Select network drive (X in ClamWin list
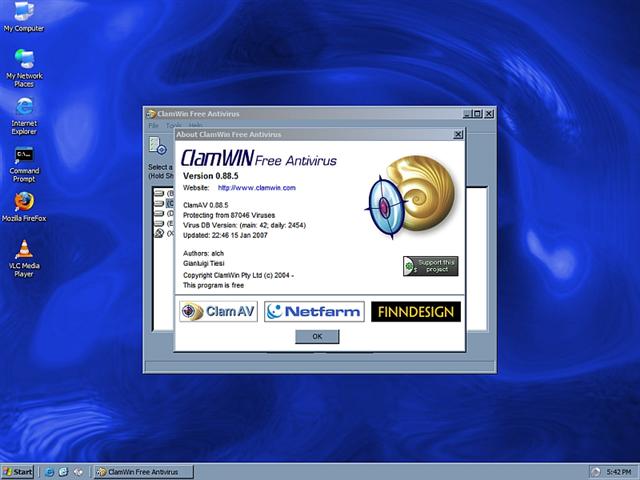640x480 pixels. (x=164, y=233)
